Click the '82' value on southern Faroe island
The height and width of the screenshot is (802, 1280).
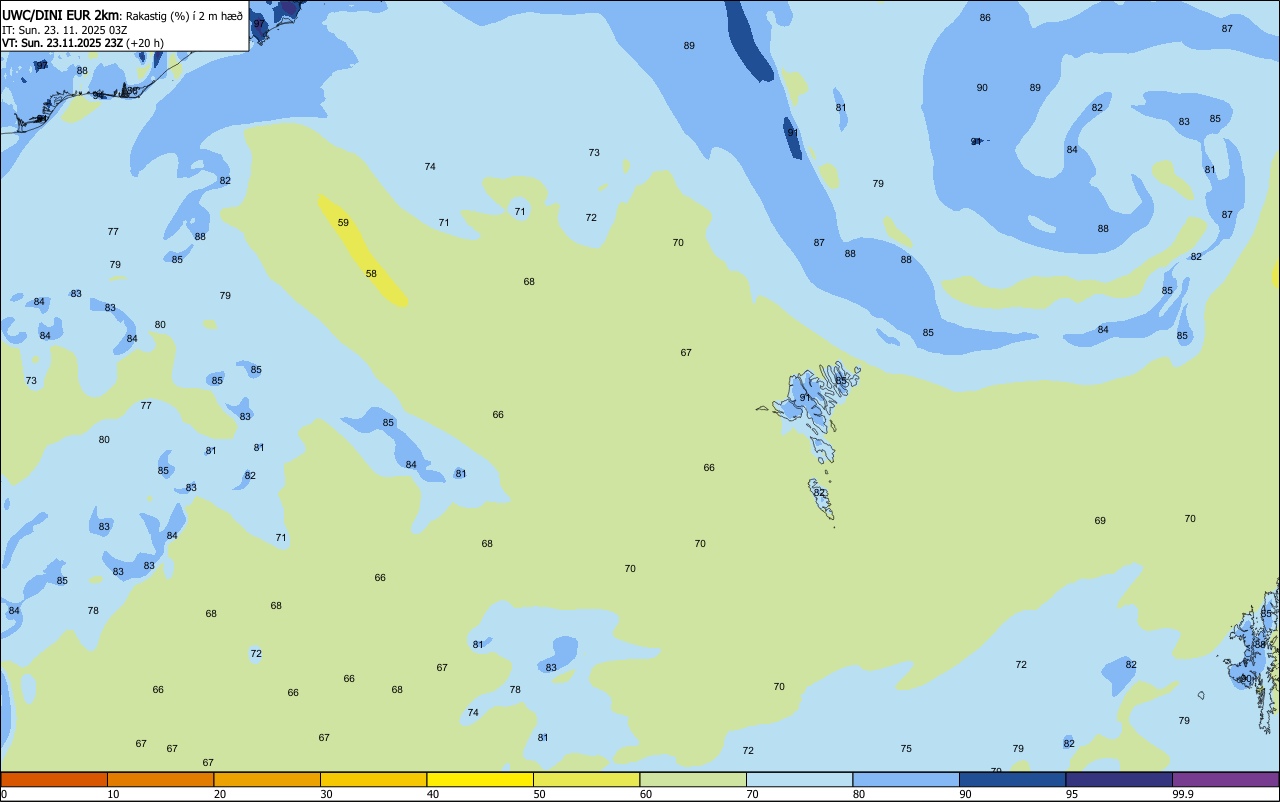[x=820, y=493]
